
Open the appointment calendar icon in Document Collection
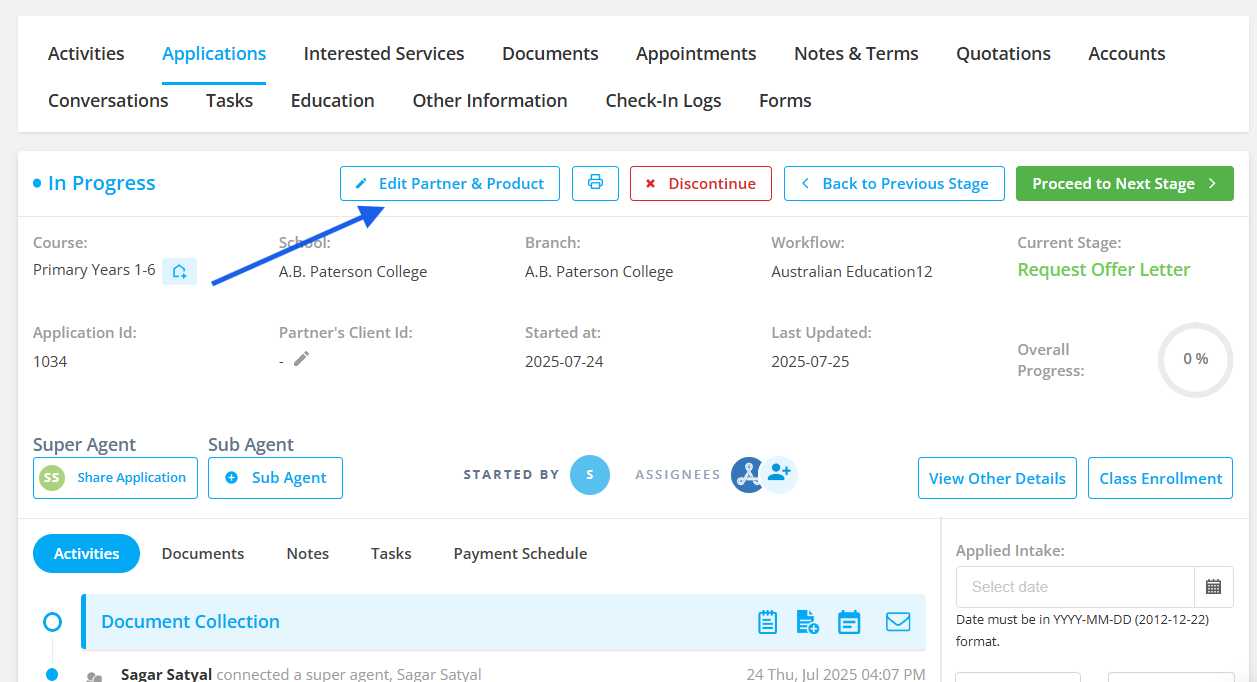click(x=849, y=622)
